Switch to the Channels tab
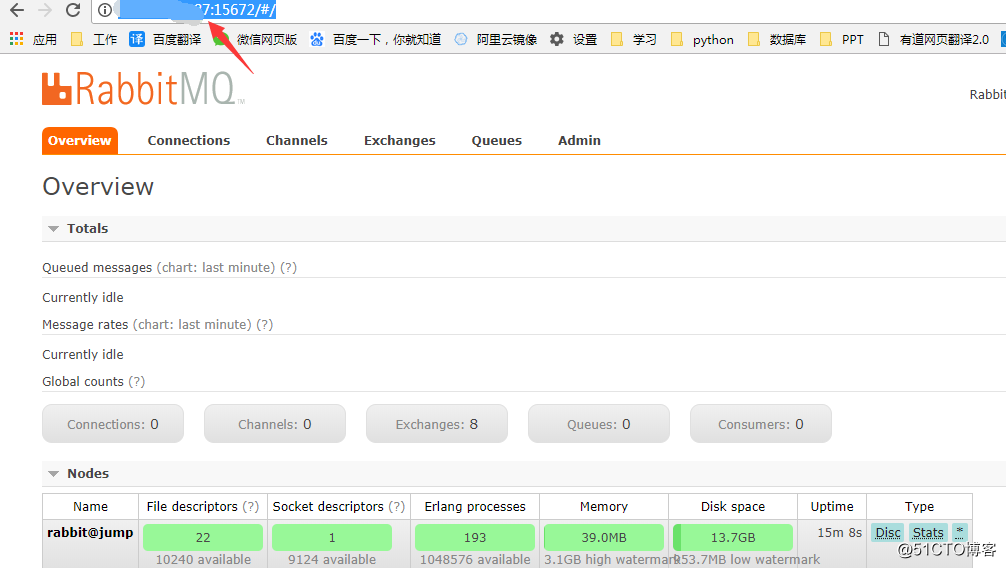Viewport: 1006px width, 568px height. [x=296, y=141]
